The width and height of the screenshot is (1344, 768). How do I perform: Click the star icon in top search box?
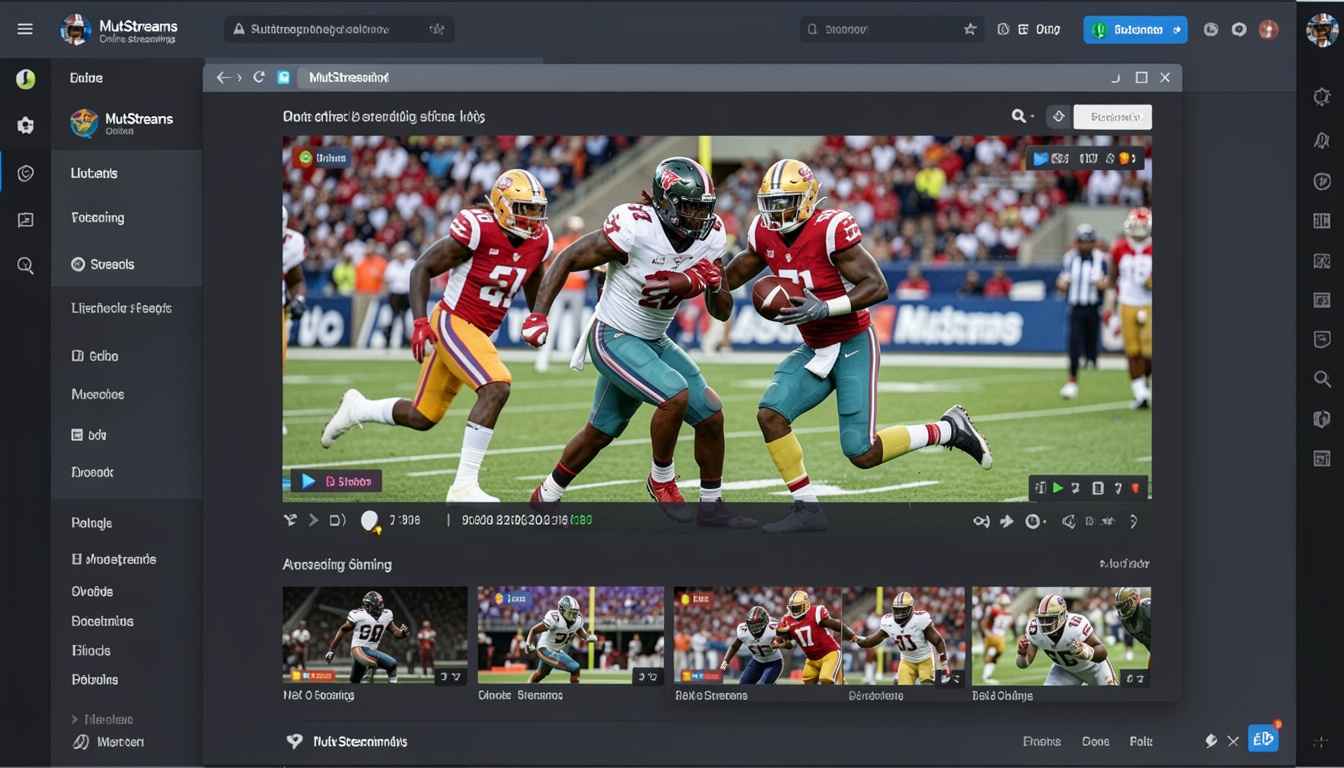[x=969, y=30]
